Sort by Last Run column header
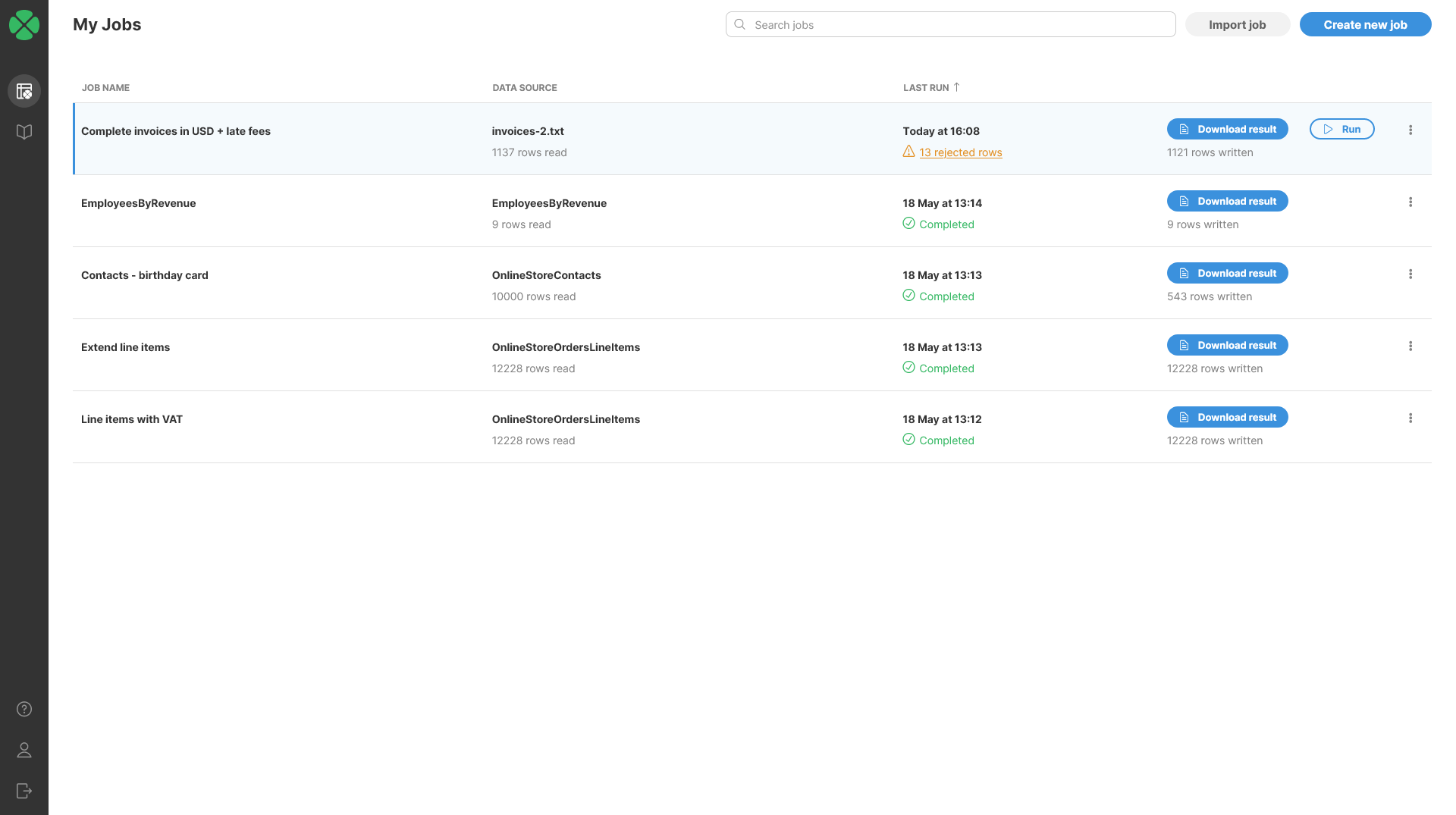 (x=926, y=88)
